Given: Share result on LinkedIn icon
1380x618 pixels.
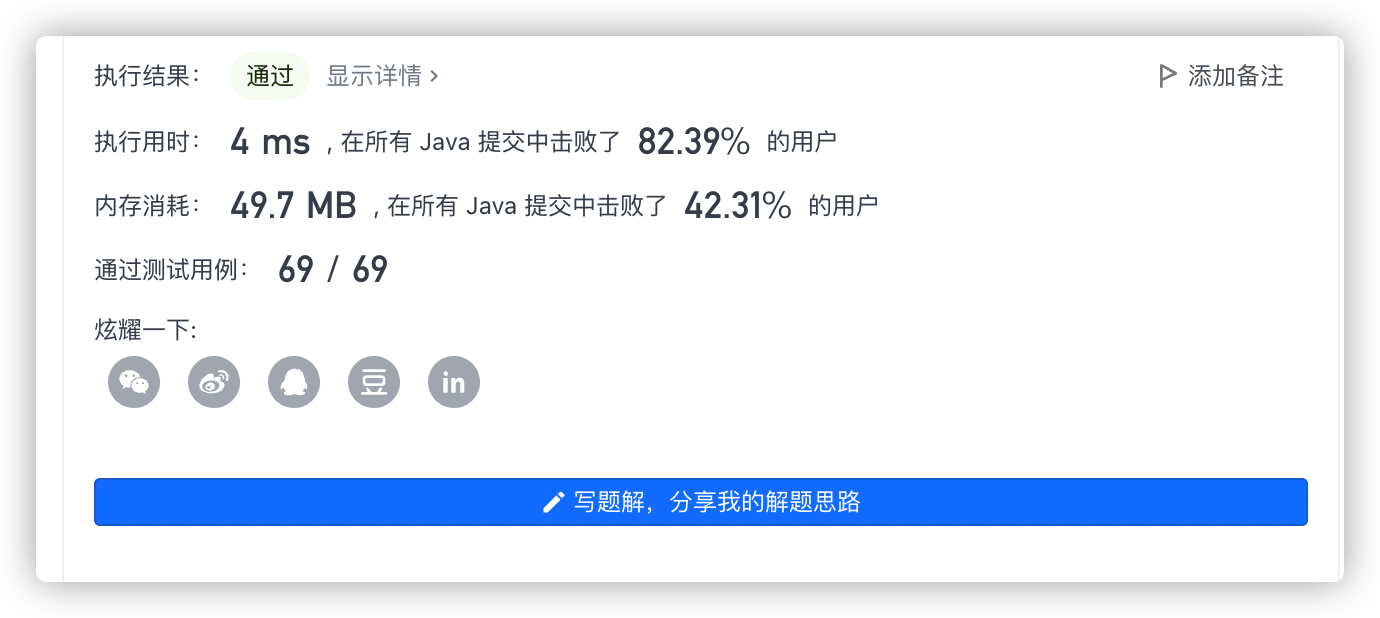Looking at the screenshot, I should (454, 382).
